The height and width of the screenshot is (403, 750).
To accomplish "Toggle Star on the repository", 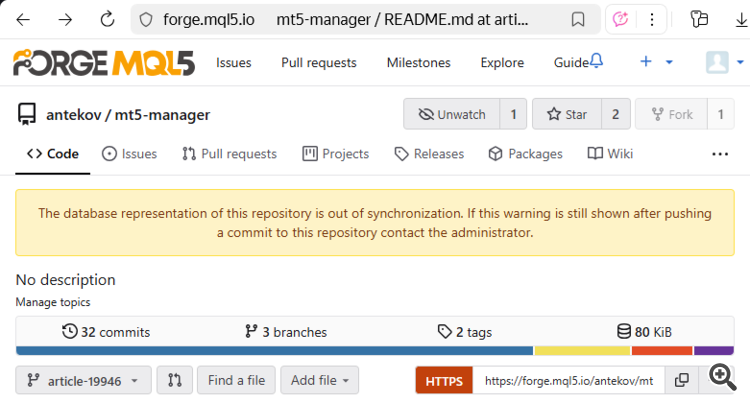I will (566, 114).
